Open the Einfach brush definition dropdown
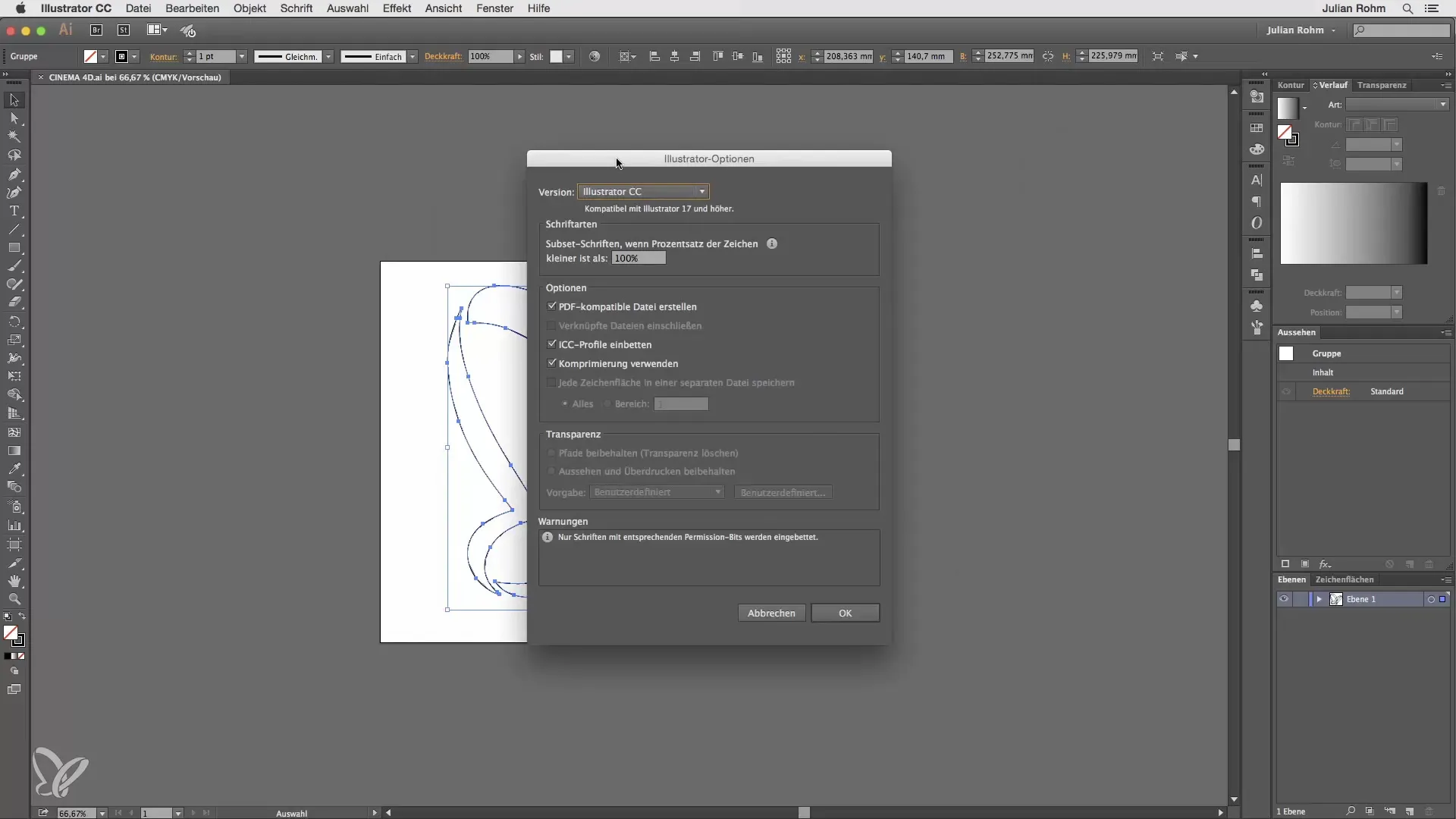 coord(413,56)
